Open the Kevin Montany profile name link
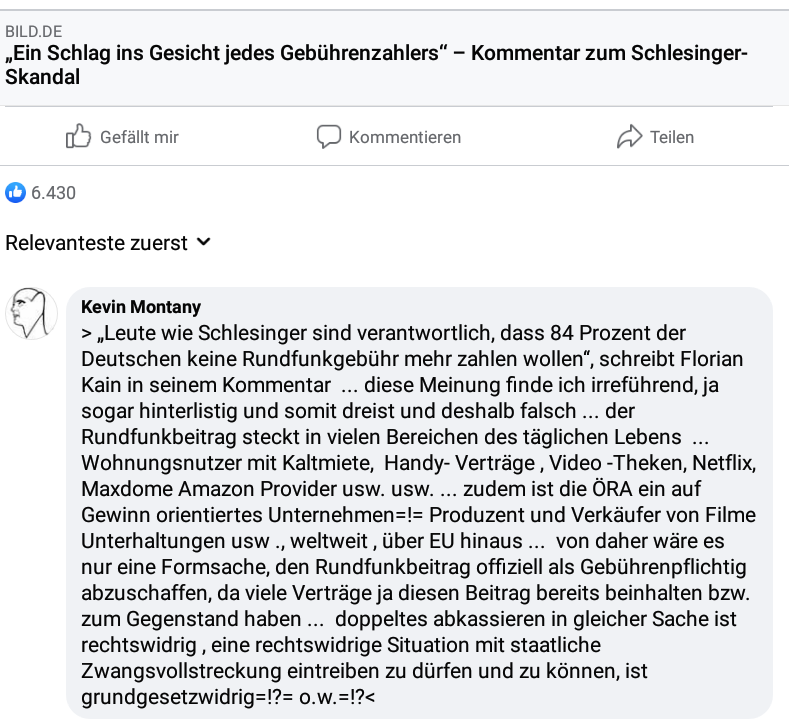 [141, 306]
